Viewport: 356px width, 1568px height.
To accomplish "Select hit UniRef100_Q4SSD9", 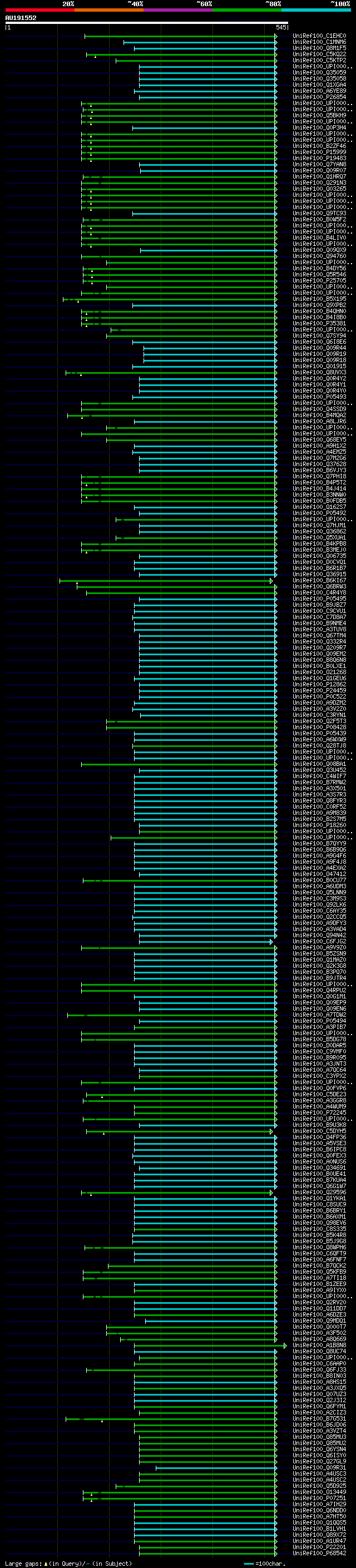I will (x=319, y=409).
